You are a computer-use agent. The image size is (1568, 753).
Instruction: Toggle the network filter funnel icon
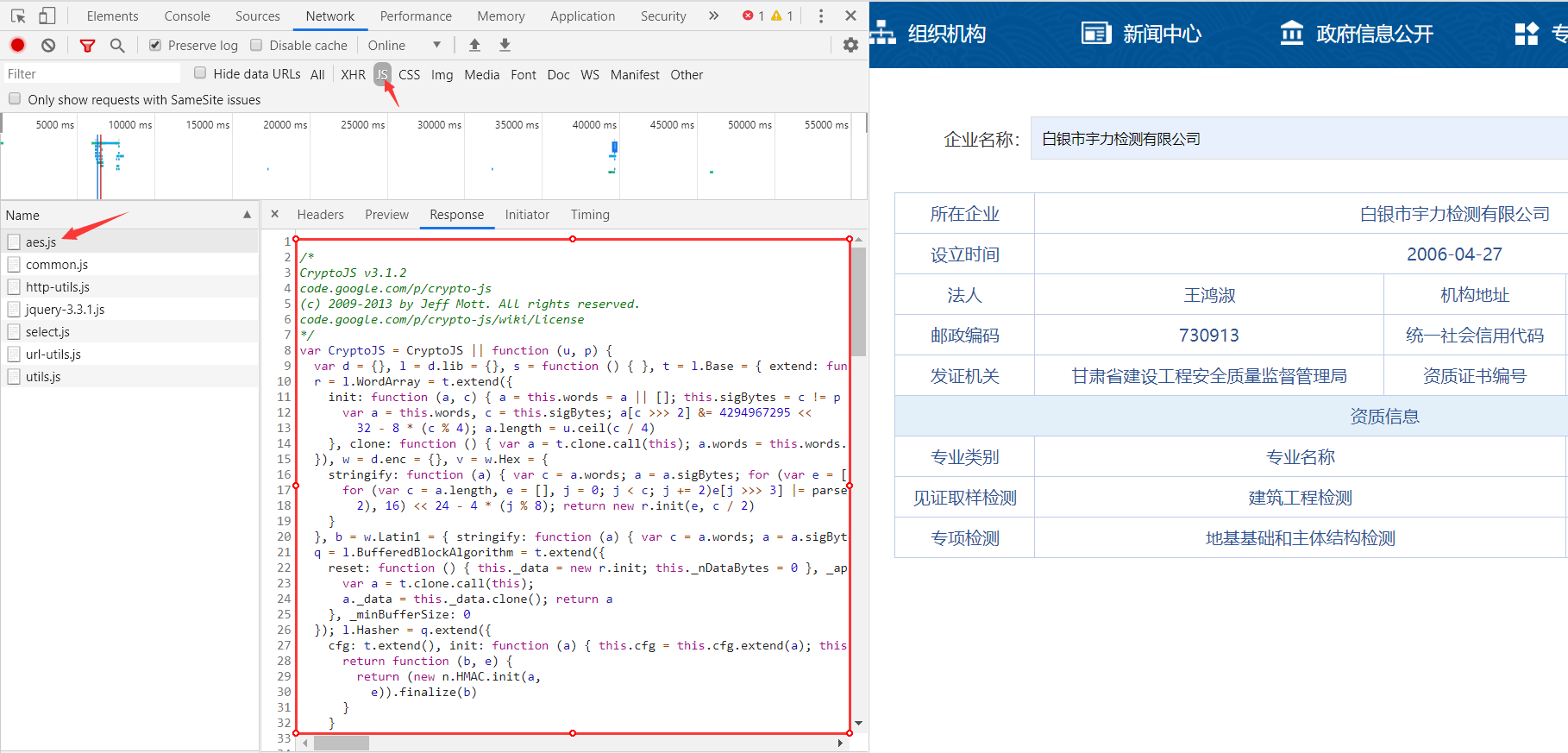(87, 45)
